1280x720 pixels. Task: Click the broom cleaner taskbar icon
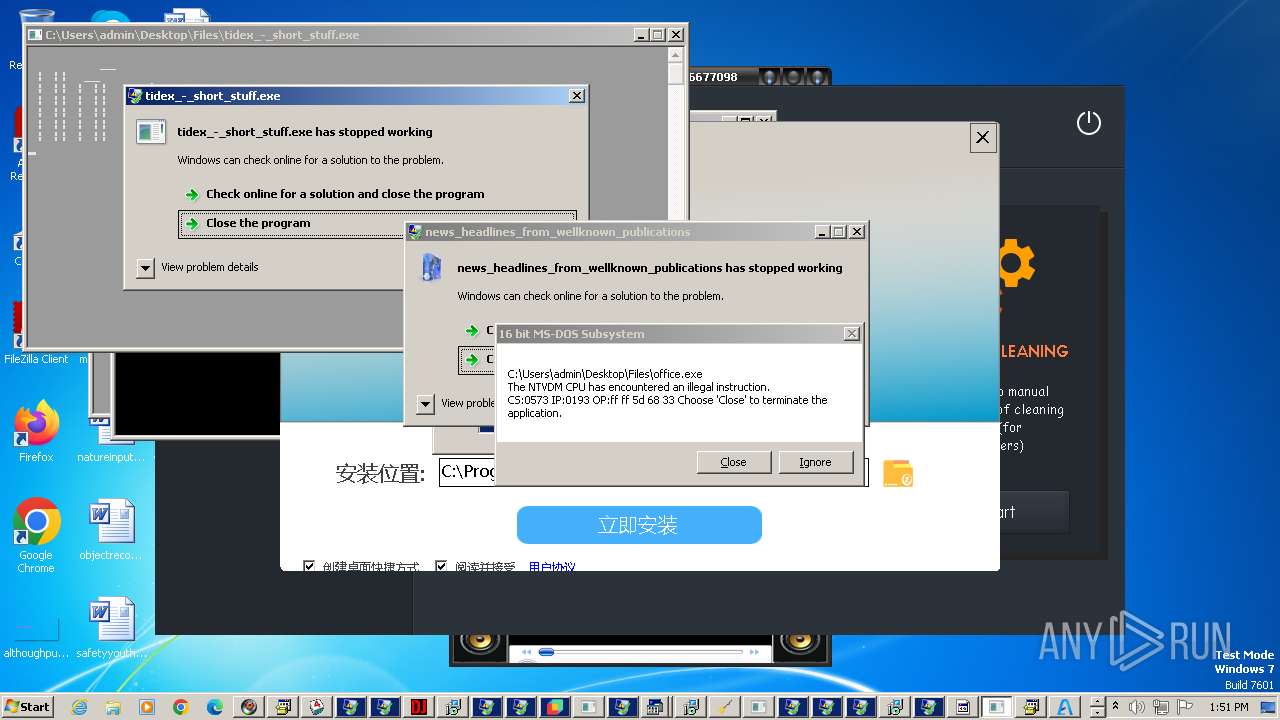click(x=724, y=707)
